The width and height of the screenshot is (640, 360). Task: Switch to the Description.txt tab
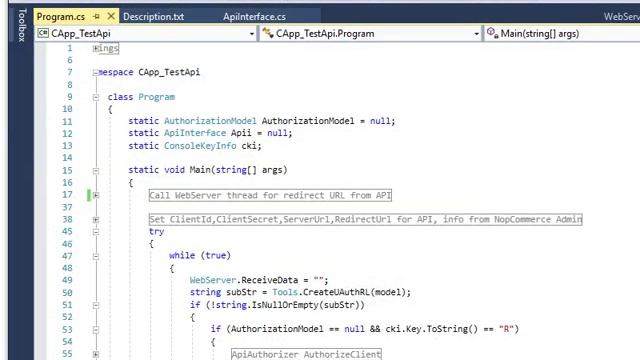click(153, 17)
